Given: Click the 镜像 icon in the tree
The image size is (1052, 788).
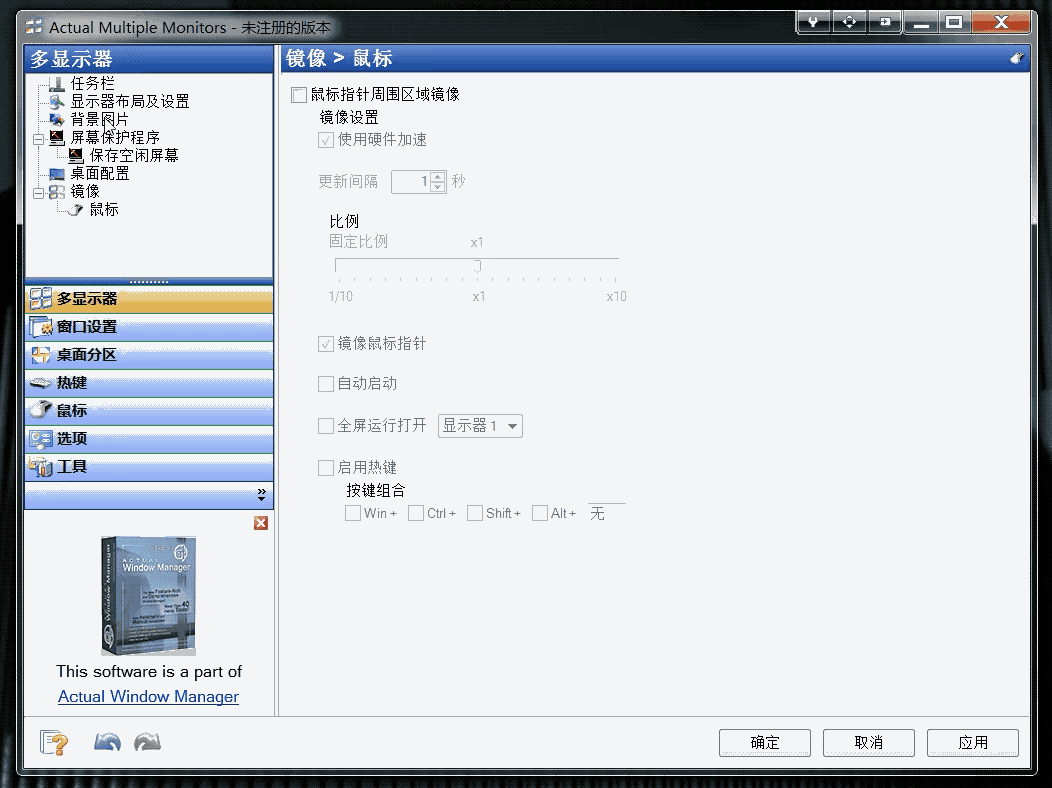Looking at the screenshot, I should pos(57,192).
